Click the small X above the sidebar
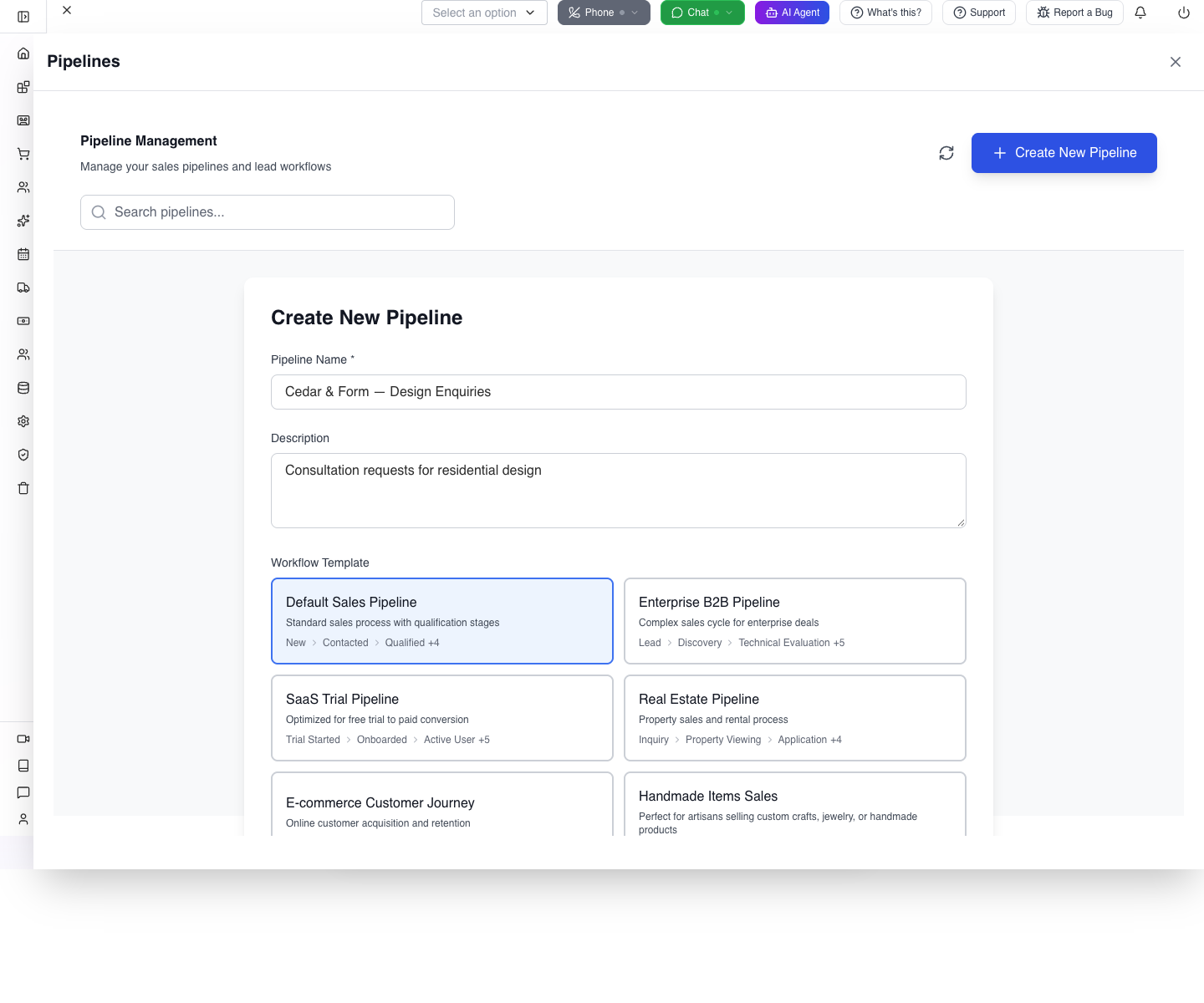The width and height of the screenshot is (1204, 1003). click(67, 10)
